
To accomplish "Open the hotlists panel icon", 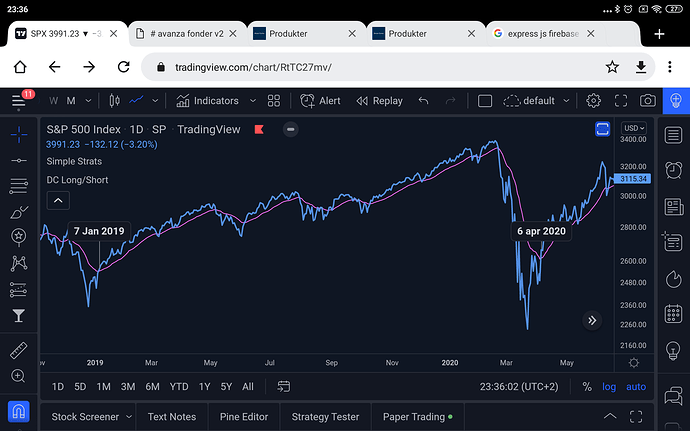I will tap(673, 279).
